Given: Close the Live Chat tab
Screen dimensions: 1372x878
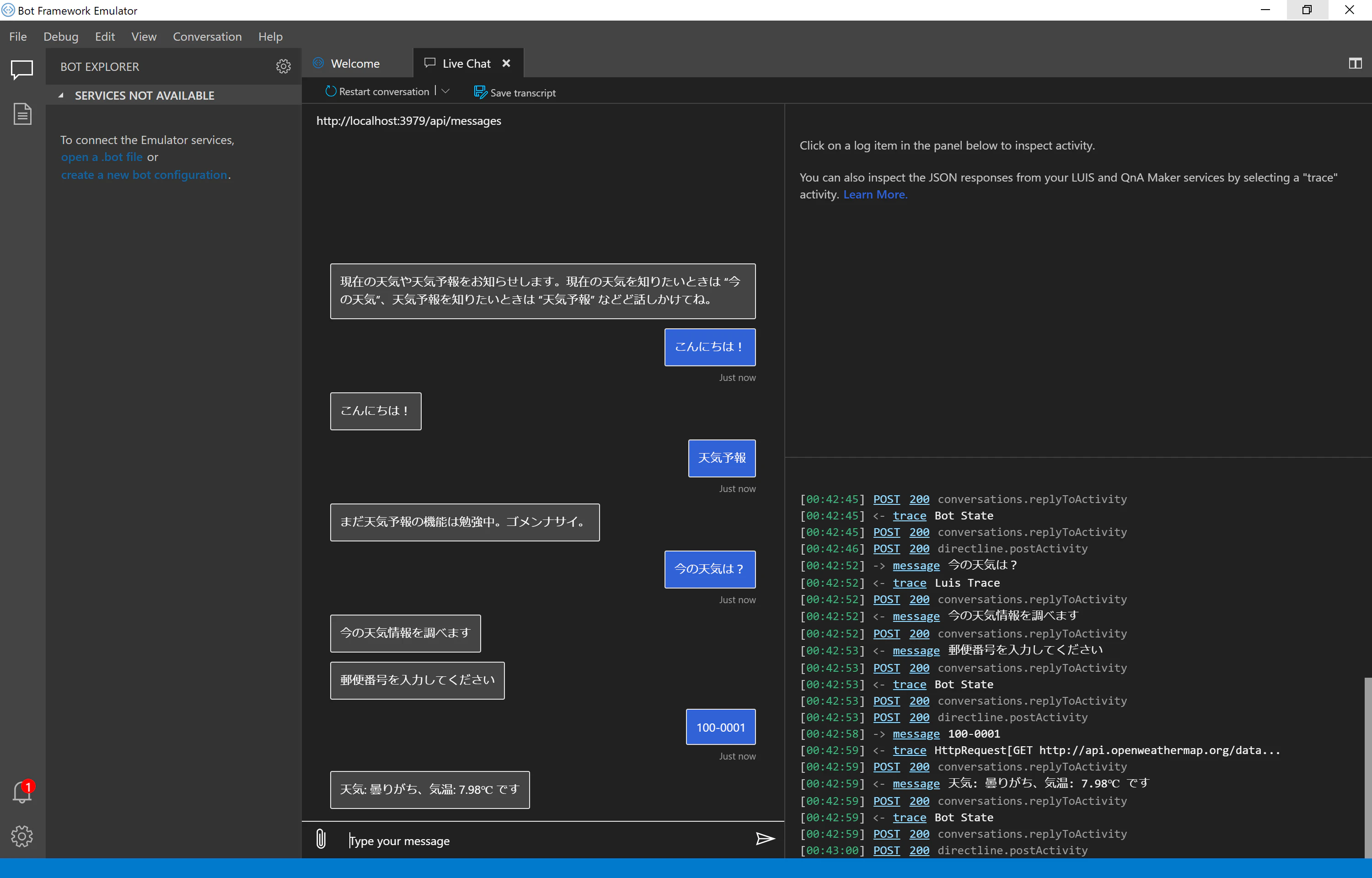Looking at the screenshot, I should click(x=506, y=63).
